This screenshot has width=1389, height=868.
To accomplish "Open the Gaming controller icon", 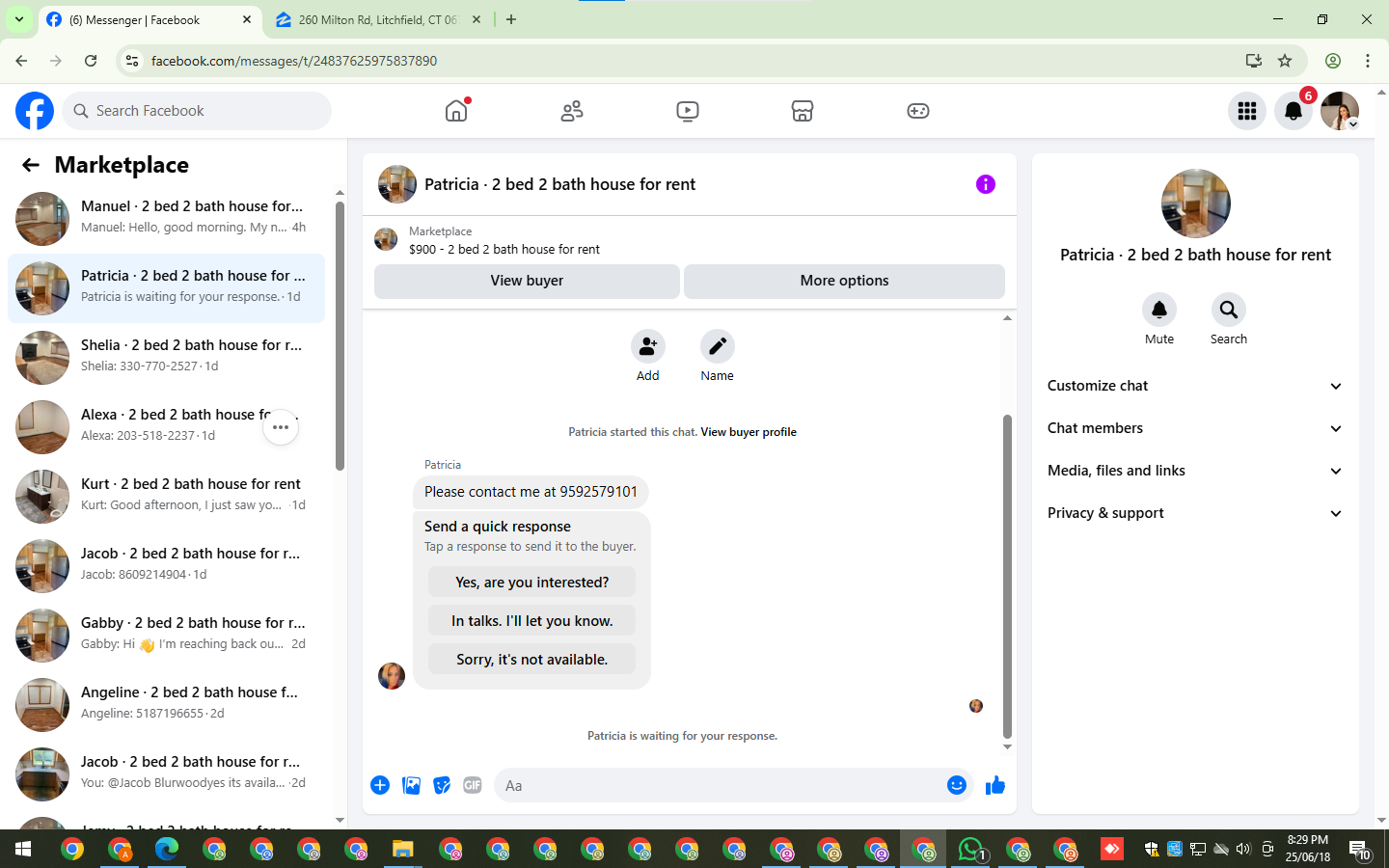I will pos(918,111).
